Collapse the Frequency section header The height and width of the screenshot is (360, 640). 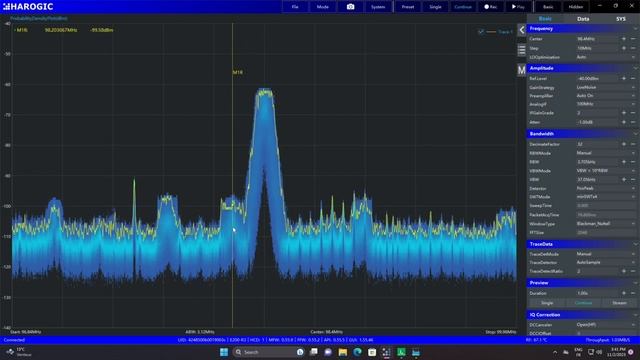coord(583,29)
